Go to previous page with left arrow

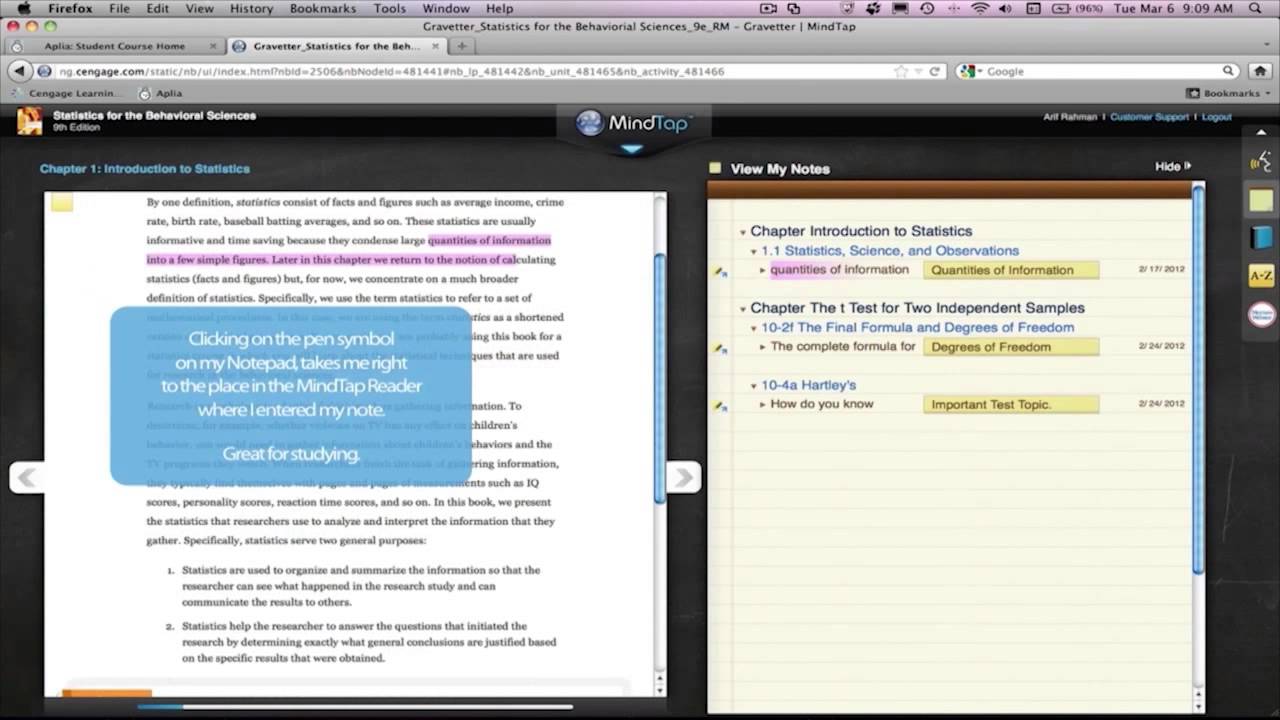click(x=27, y=478)
